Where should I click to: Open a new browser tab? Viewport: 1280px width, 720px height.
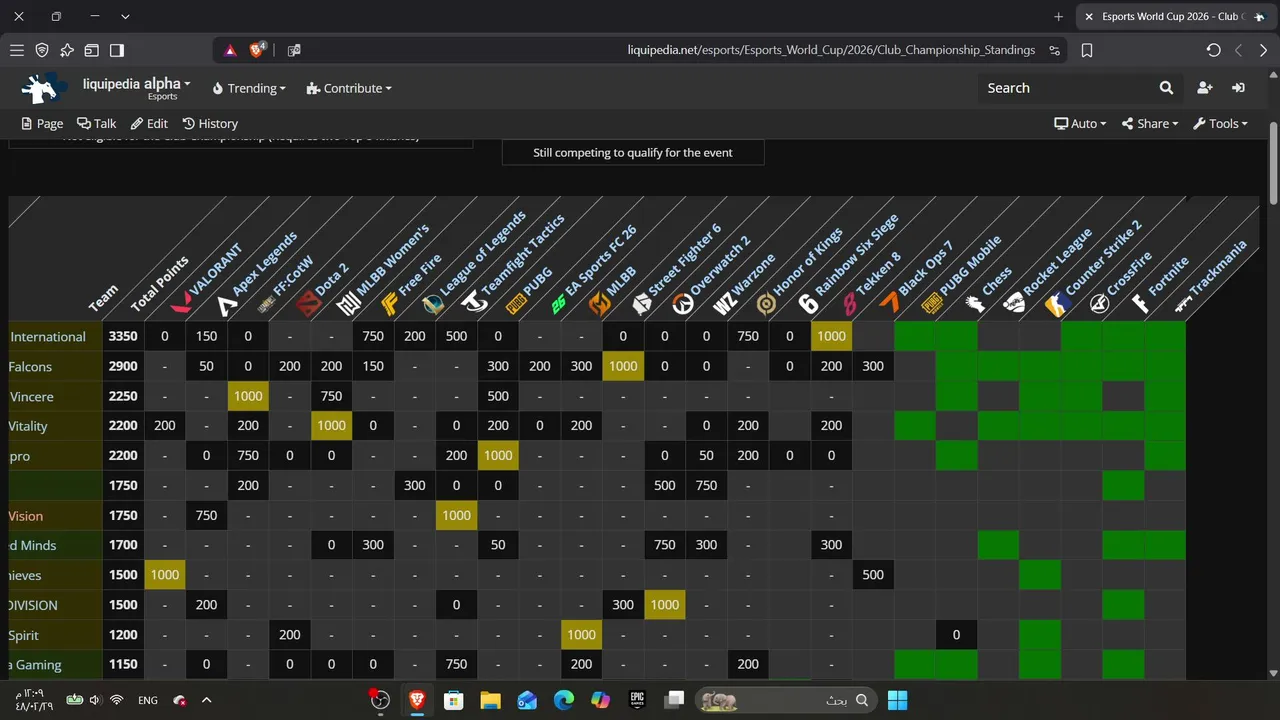point(1058,17)
